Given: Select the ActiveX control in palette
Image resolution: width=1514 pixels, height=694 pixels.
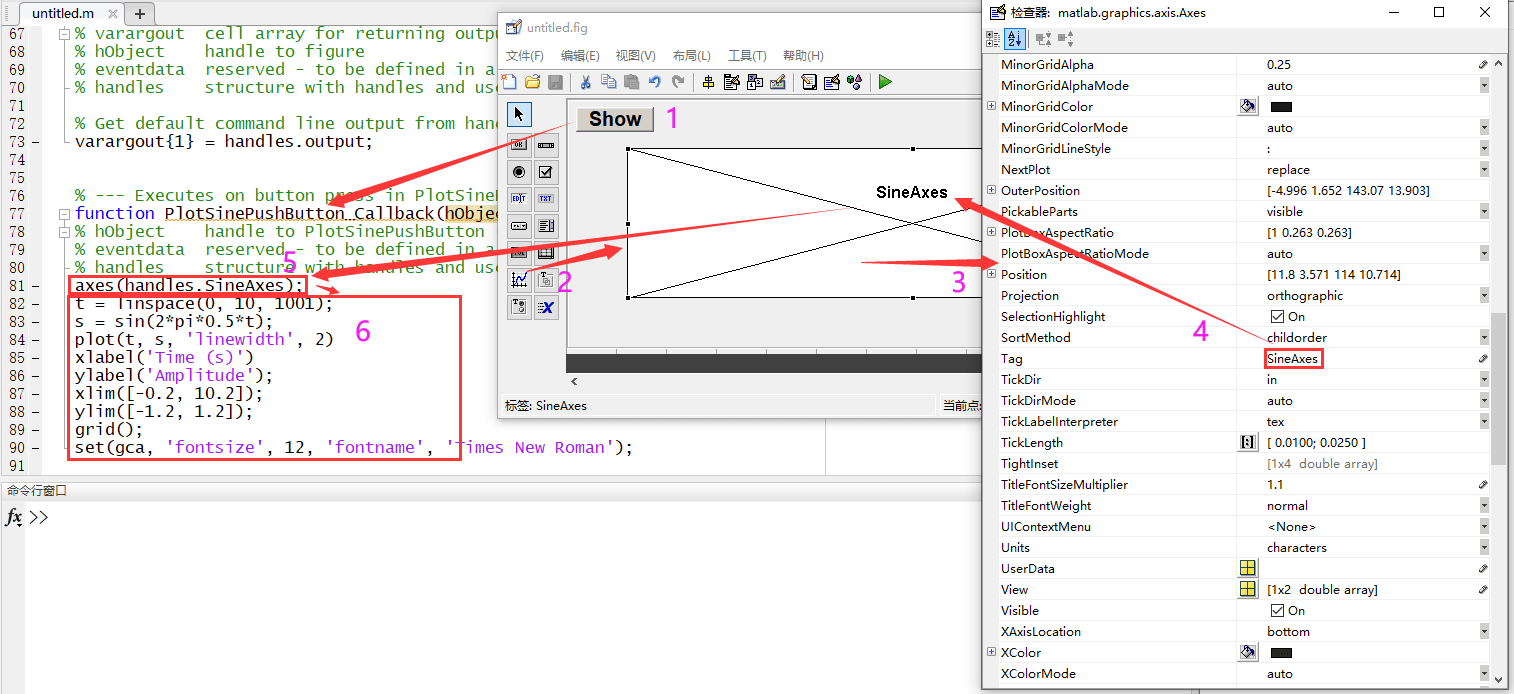Looking at the screenshot, I should (x=546, y=307).
